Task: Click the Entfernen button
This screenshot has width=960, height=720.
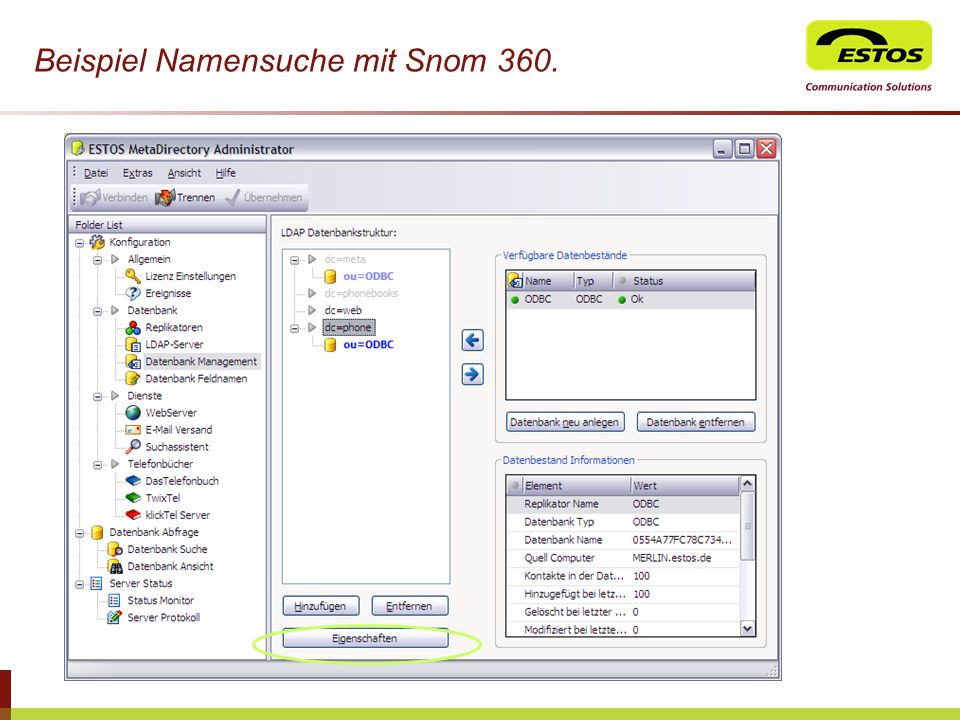Action: [x=410, y=606]
